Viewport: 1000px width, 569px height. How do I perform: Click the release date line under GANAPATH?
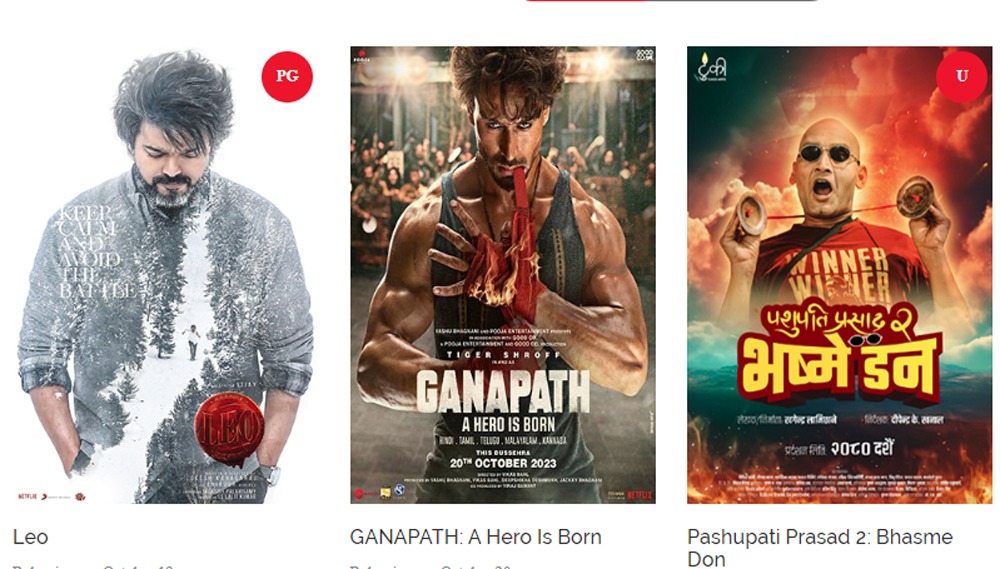(431, 566)
